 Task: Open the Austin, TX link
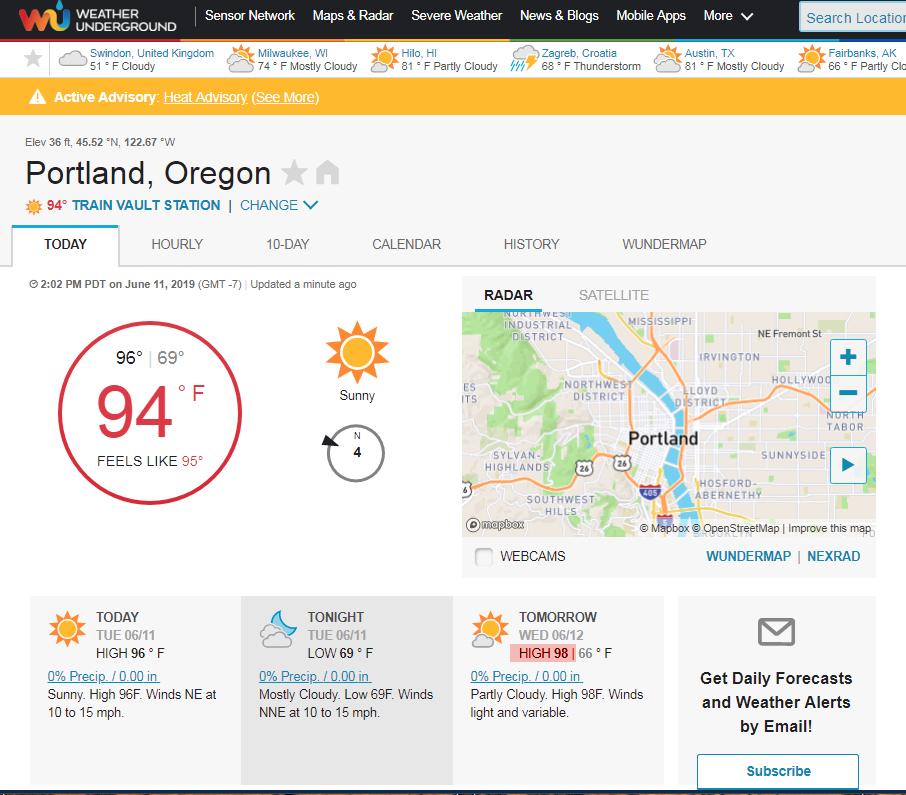(710, 53)
